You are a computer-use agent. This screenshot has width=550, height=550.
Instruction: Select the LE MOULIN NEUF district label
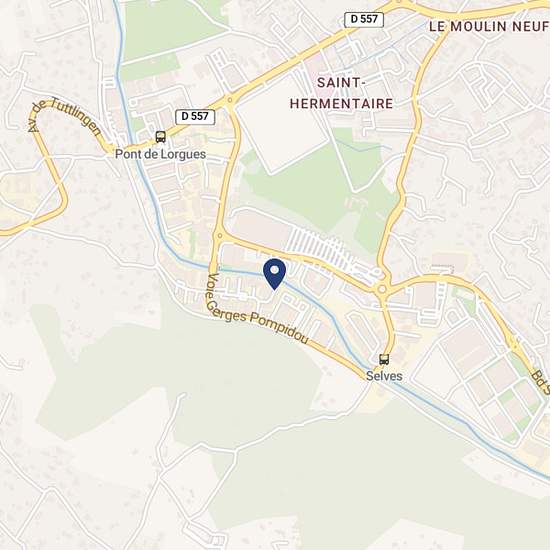click(489, 27)
